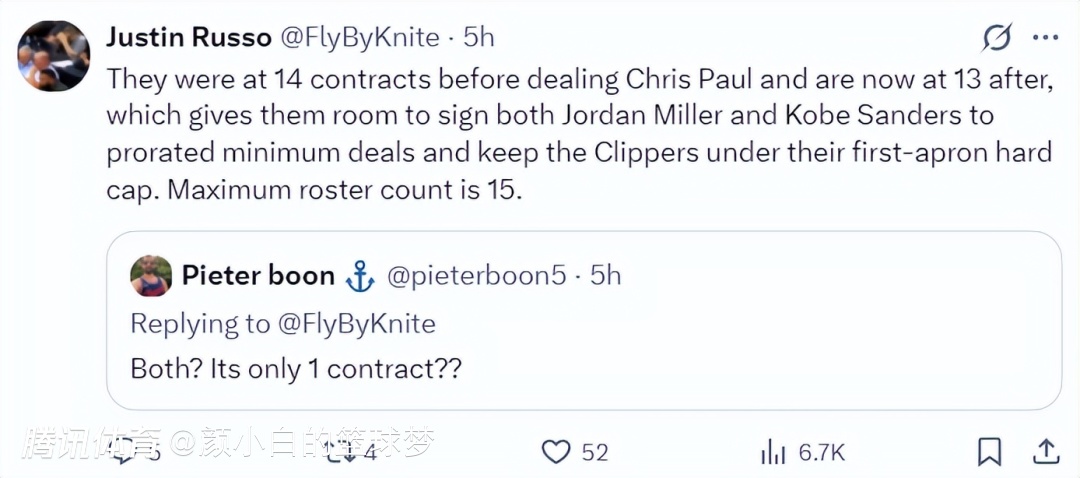The width and height of the screenshot is (1080, 478).
Task: Open the quoted tweet's 5h timestamp
Action: [605, 276]
